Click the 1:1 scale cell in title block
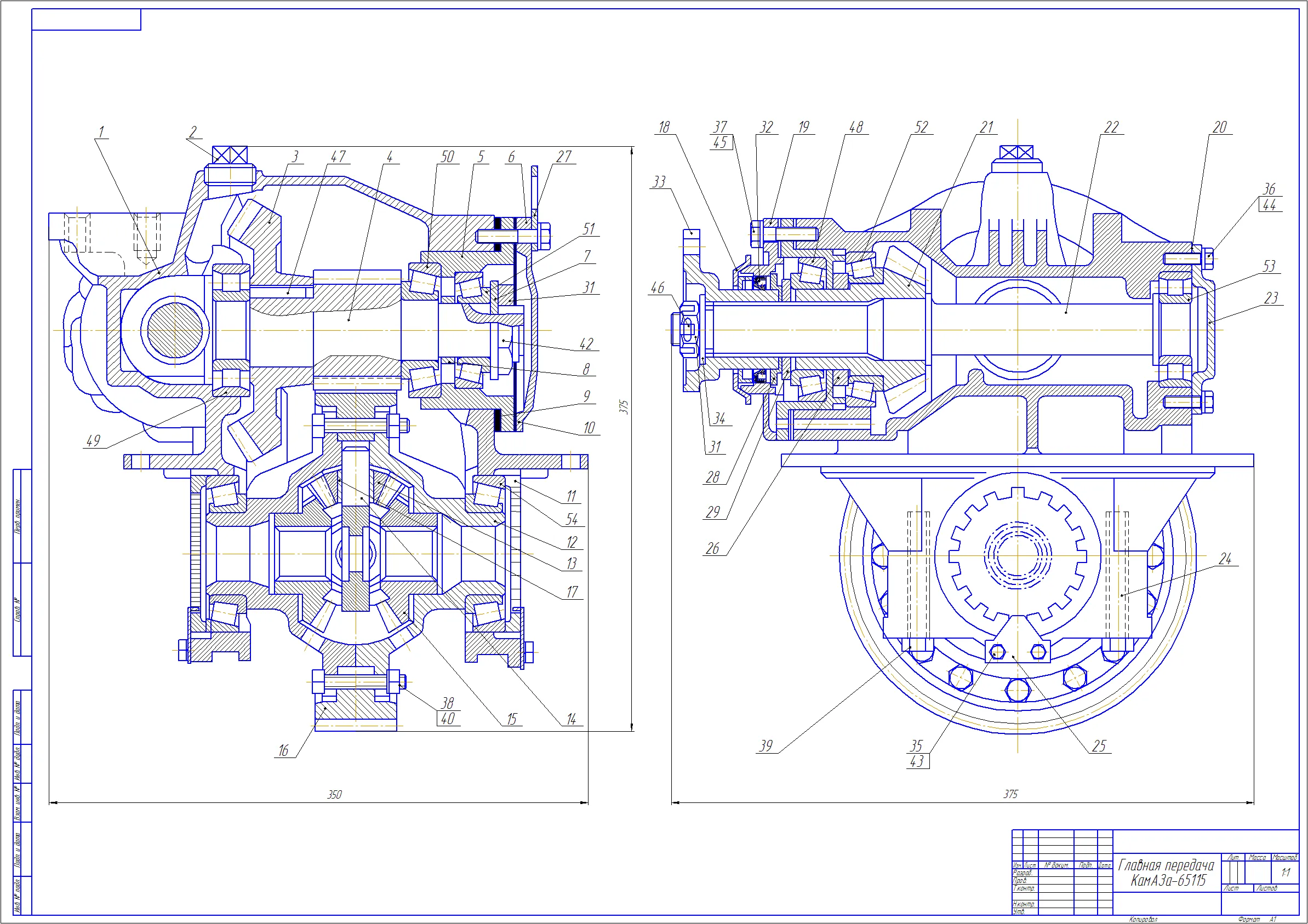 [1286, 873]
